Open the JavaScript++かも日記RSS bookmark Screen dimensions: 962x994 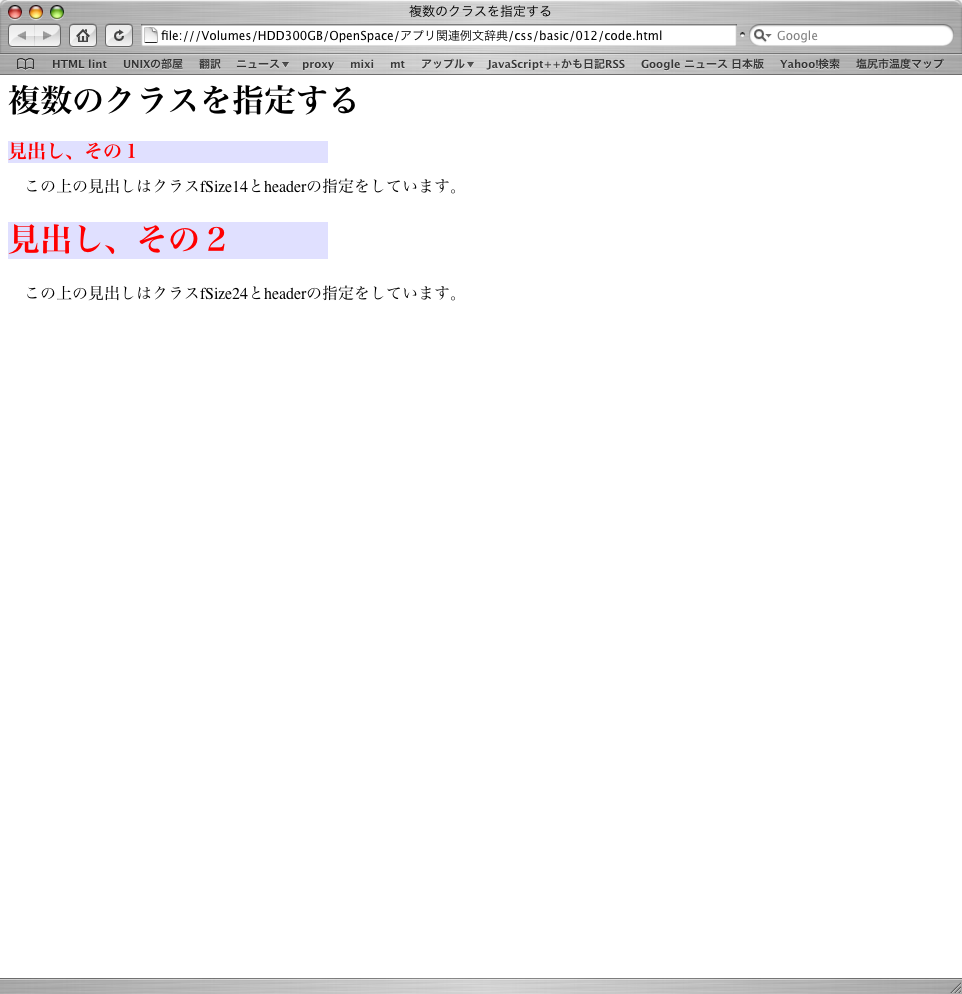[x=556, y=64]
